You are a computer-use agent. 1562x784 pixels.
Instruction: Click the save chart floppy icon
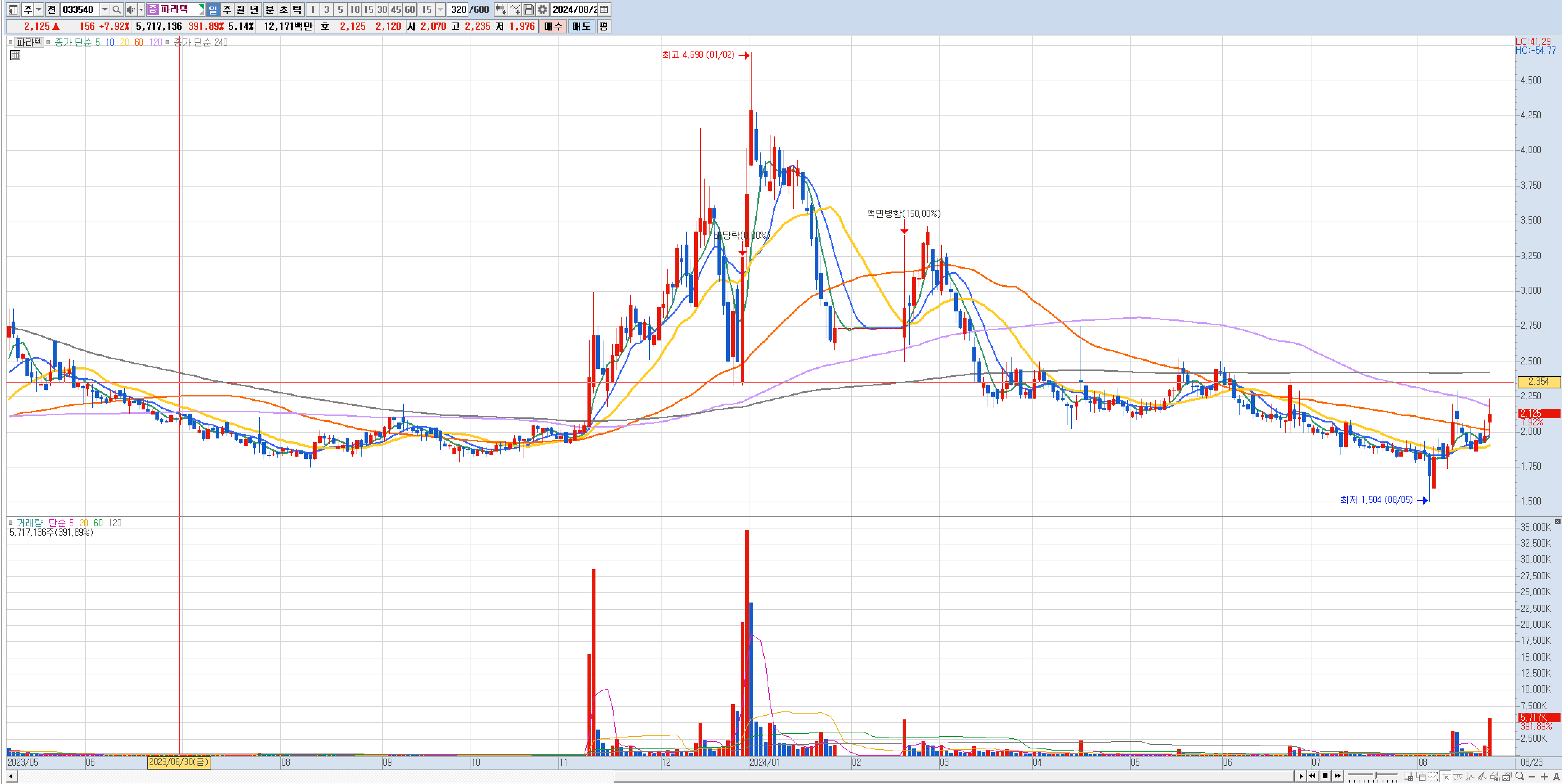[x=529, y=10]
